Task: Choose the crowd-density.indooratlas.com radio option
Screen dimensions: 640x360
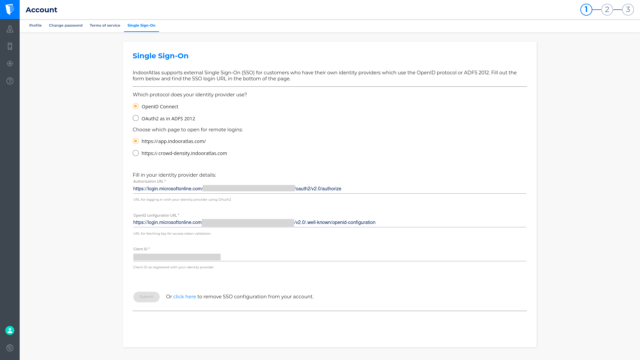Action: point(136,153)
